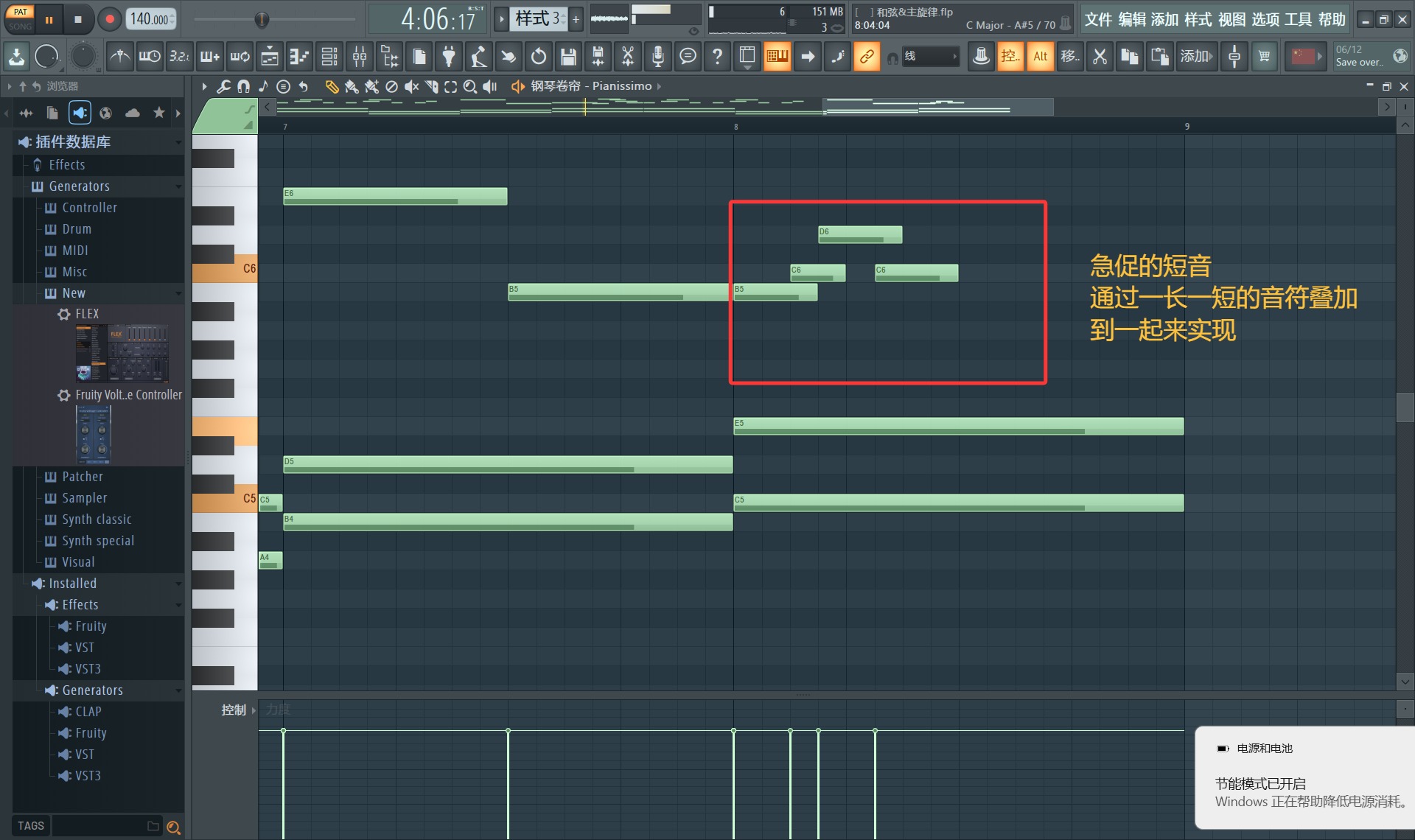Open the 工具 menu

click(1298, 20)
